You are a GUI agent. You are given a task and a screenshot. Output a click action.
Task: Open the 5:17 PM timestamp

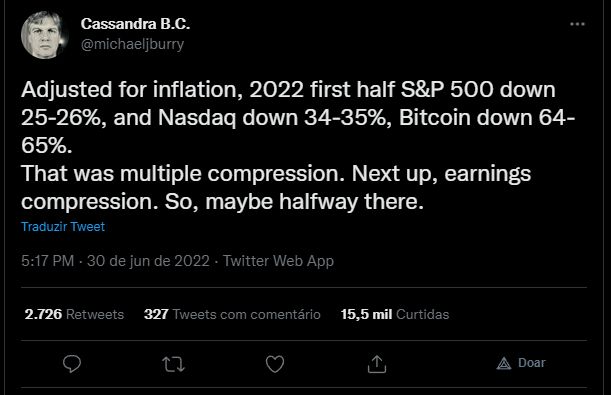coord(48,261)
